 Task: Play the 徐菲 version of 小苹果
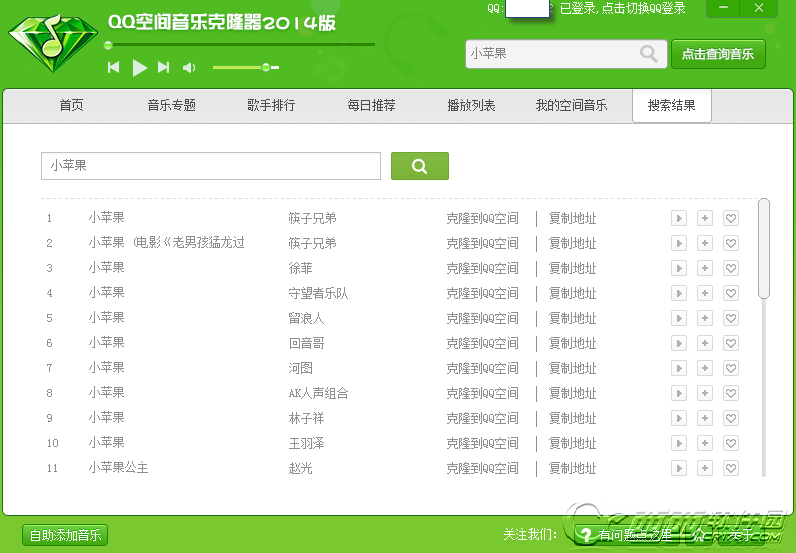tap(679, 268)
